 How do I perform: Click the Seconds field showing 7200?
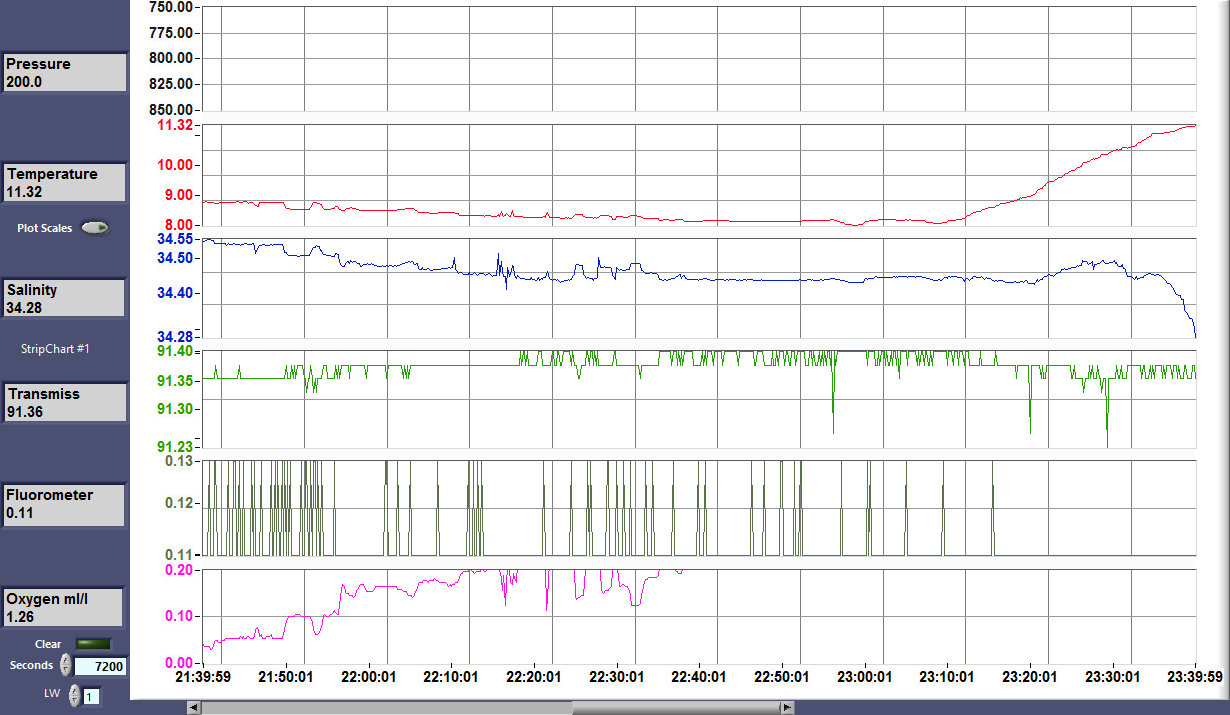pyautogui.click(x=100, y=666)
